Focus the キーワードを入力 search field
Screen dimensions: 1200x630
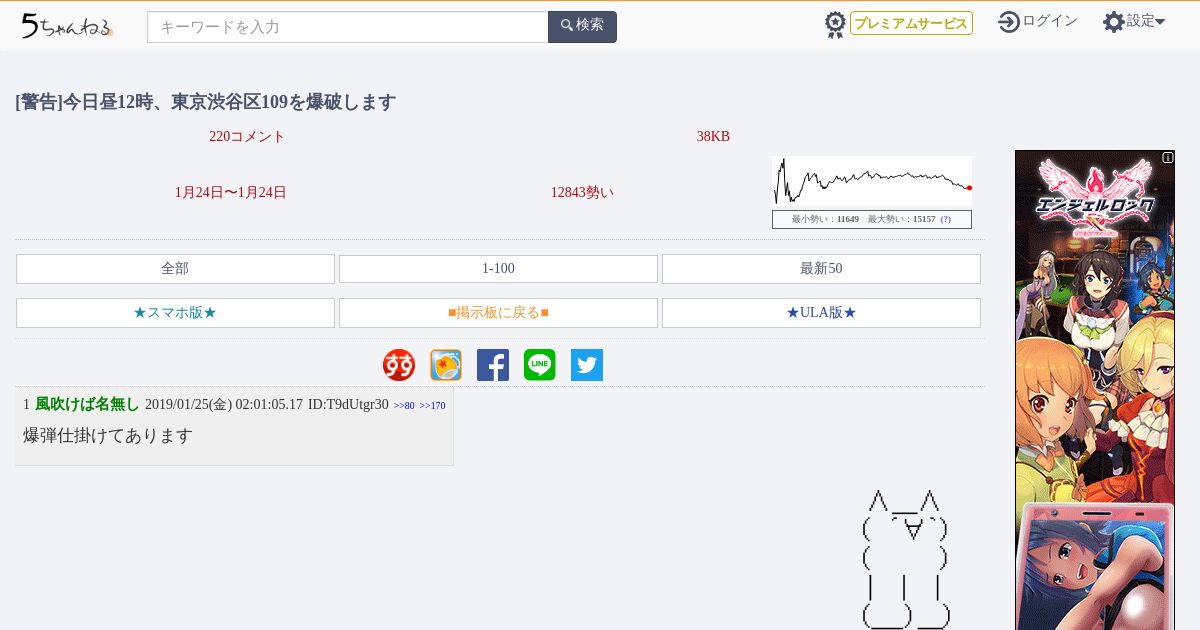[348, 27]
